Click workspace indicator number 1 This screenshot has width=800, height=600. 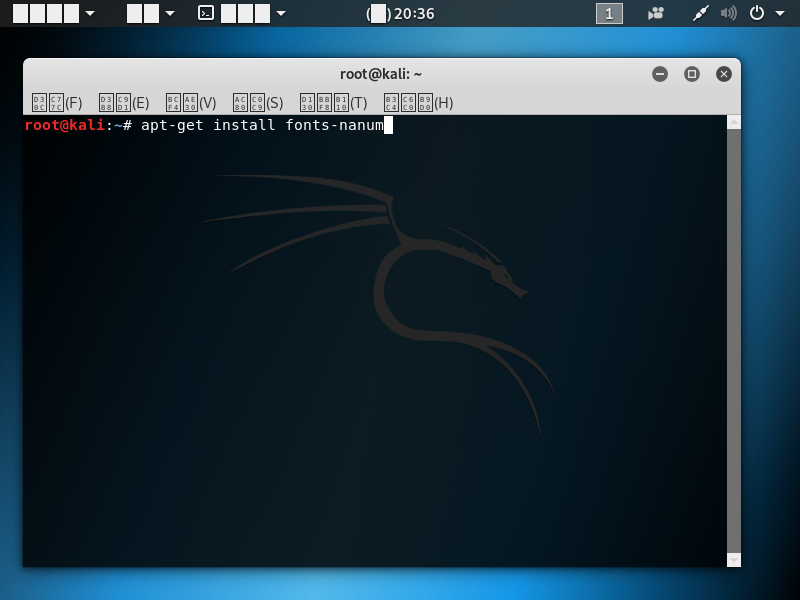[x=609, y=13]
